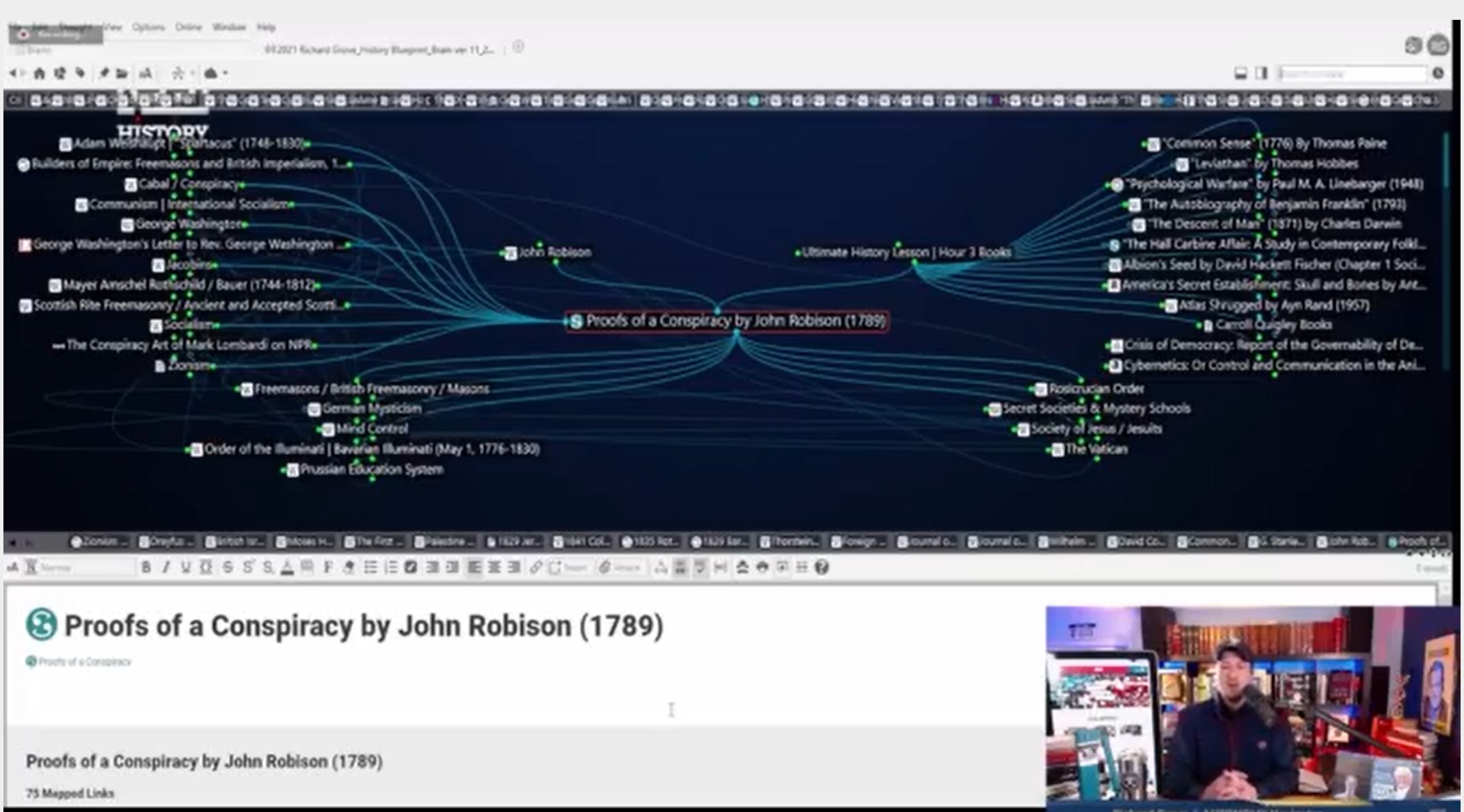Image resolution: width=1464 pixels, height=812 pixels.
Task: Click the plex vertical scrollbar on right
Action: [x=1447, y=161]
